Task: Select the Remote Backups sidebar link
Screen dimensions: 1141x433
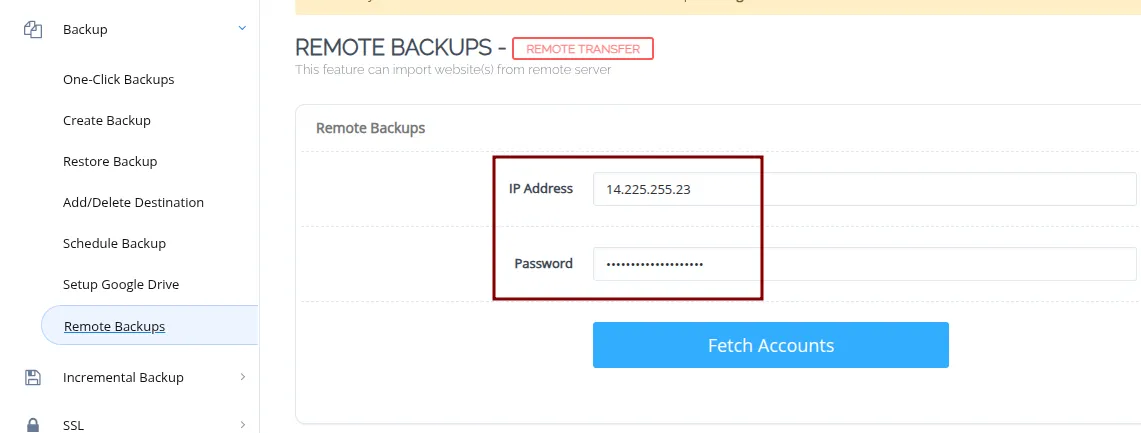Action: tap(114, 327)
